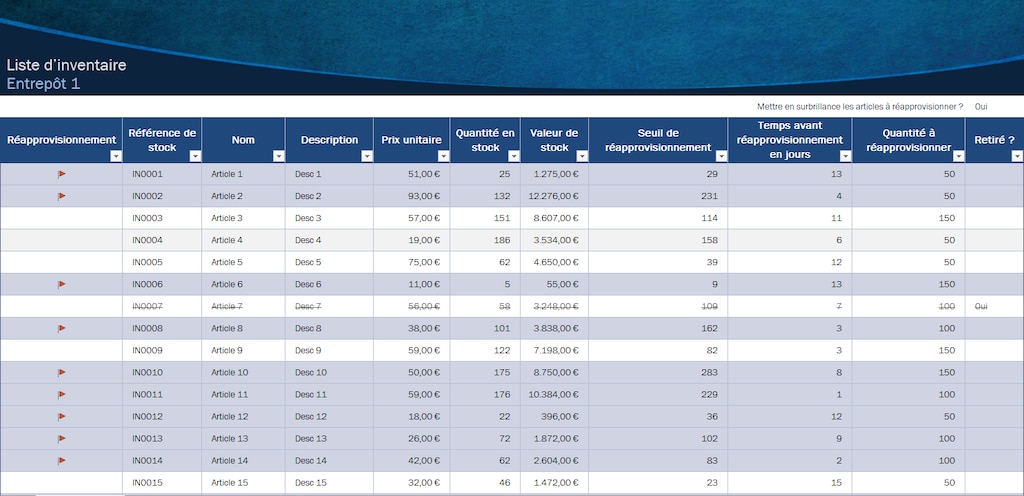Viewport: 1024px width, 496px height.
Task: Select cell IN0004 reference
Action: 162,240
